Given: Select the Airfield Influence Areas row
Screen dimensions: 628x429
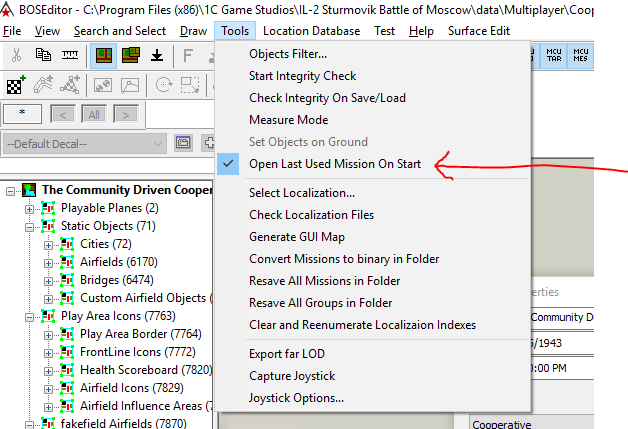Looking at the screenshot, I should tap(146, 406).
